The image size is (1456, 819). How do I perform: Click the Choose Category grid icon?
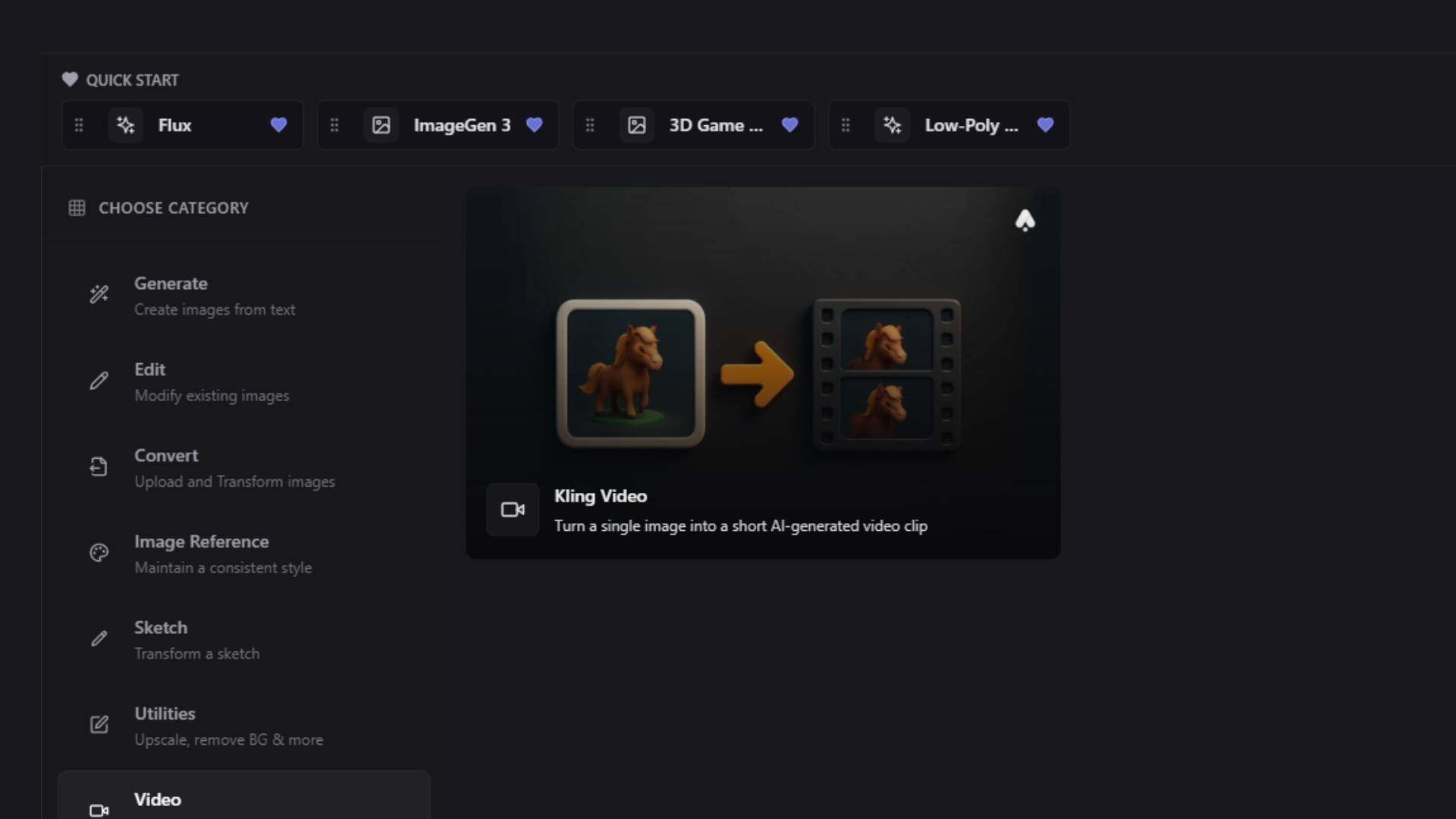pyautogui.click(x=77, y=208)
